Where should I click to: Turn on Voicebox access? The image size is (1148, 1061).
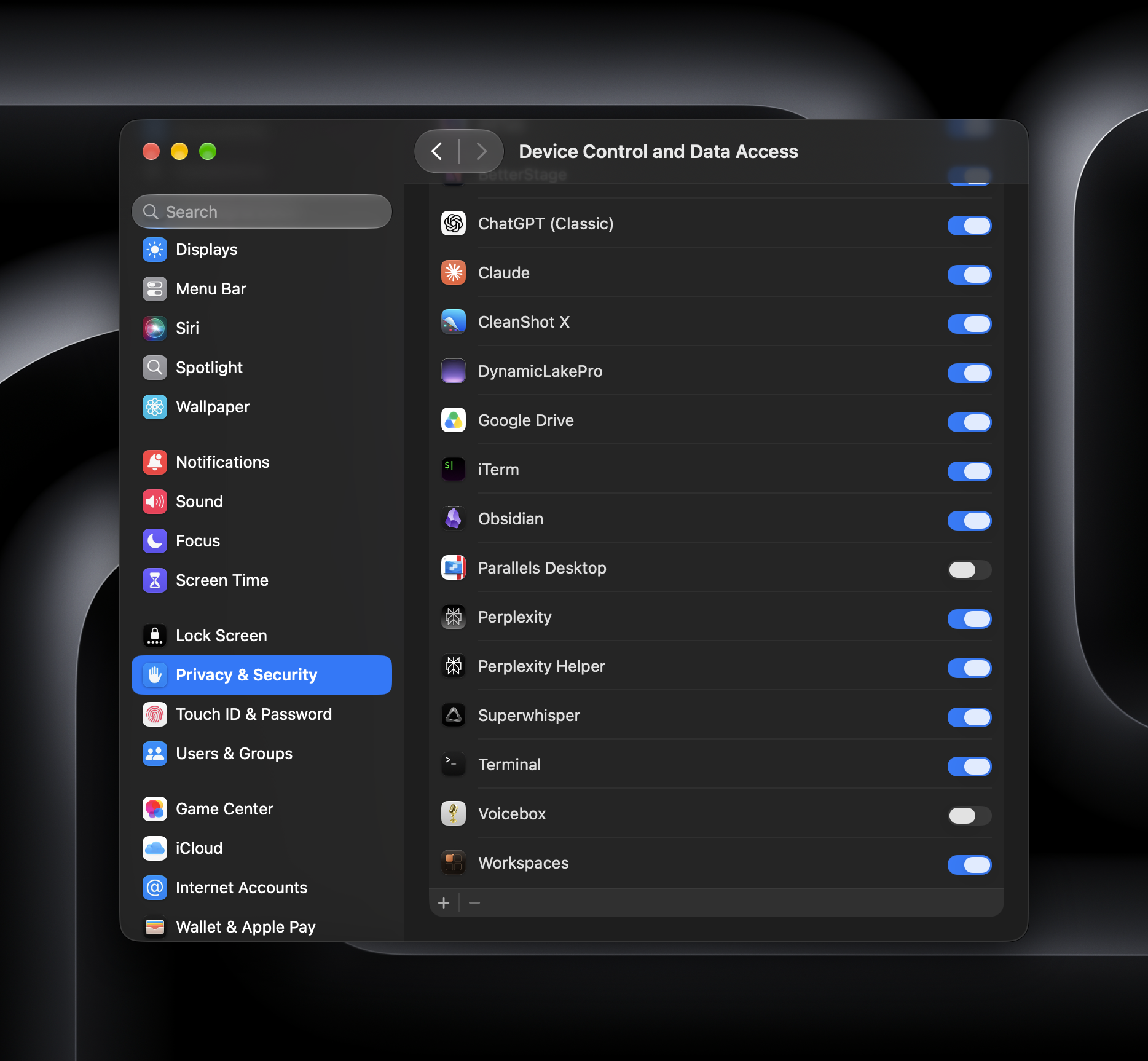pos(969,816)
